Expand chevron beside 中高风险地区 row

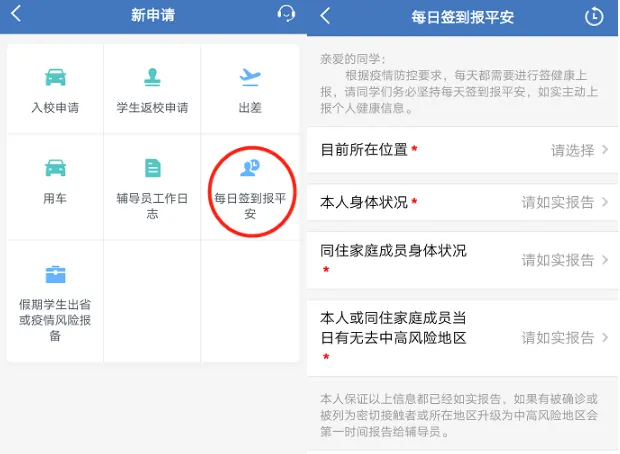click(605, 337)
